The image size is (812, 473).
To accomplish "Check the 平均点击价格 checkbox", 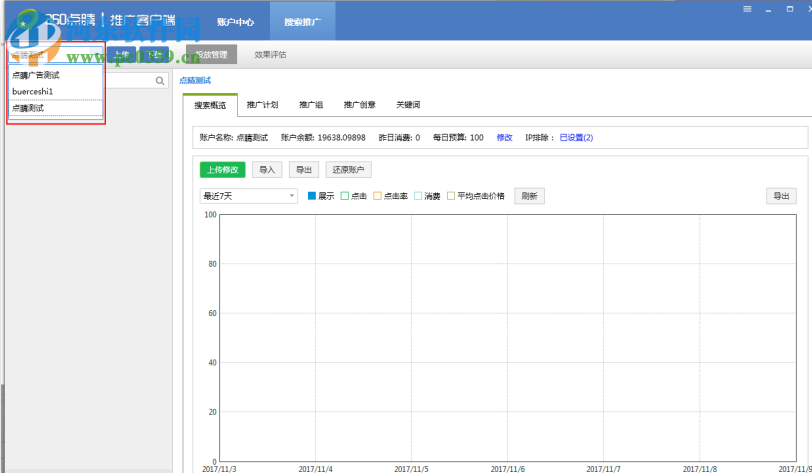I will coord(451,196).
